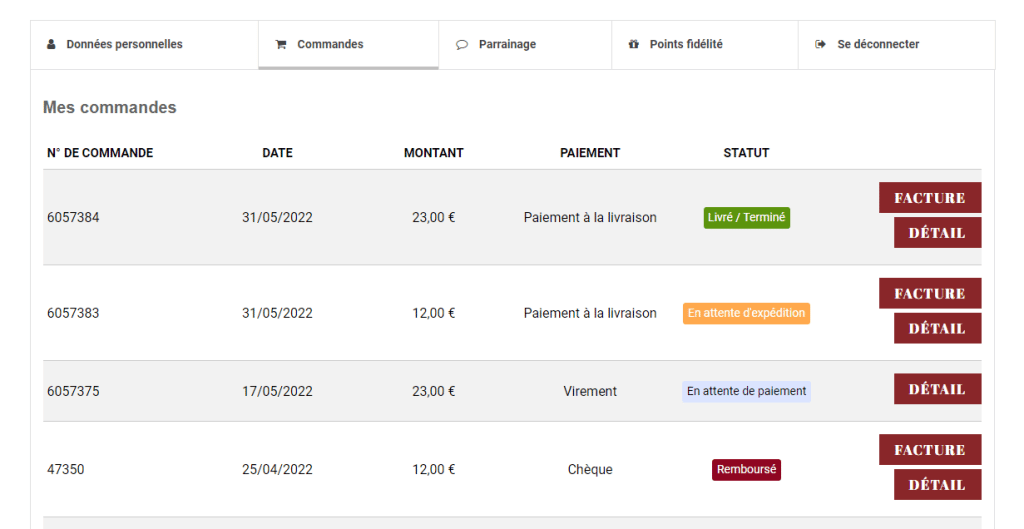
Task: Click the red Remboursé status badge
Action: [746, 470]
